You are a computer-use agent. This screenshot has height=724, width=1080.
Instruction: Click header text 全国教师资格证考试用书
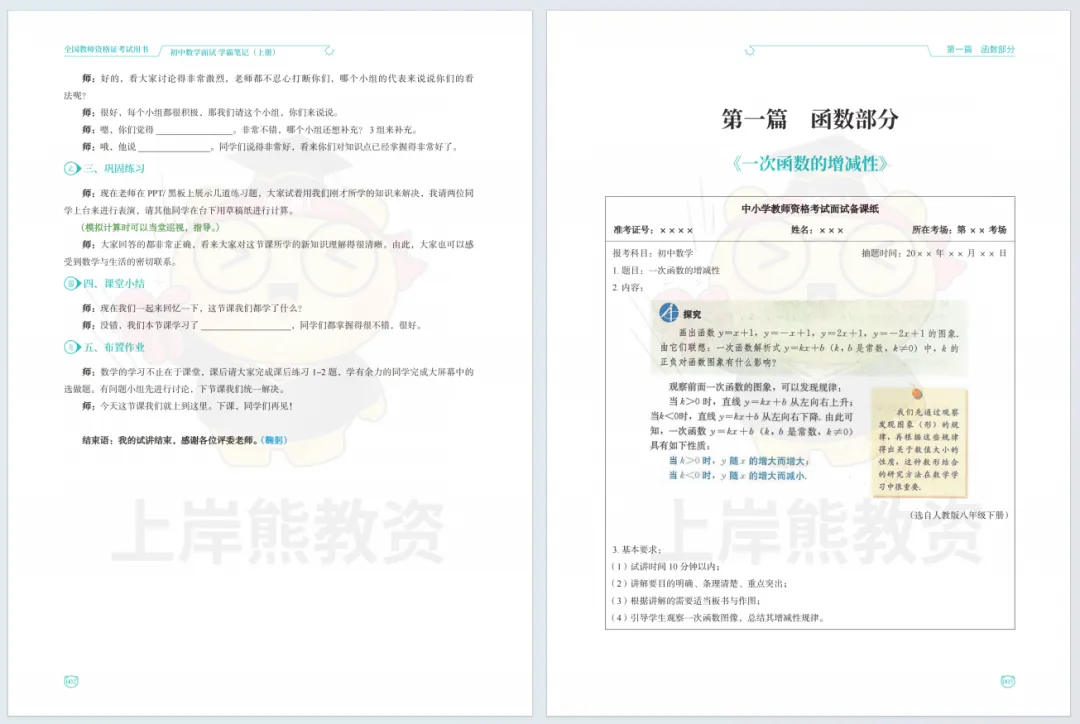click(x=106, y=50)
